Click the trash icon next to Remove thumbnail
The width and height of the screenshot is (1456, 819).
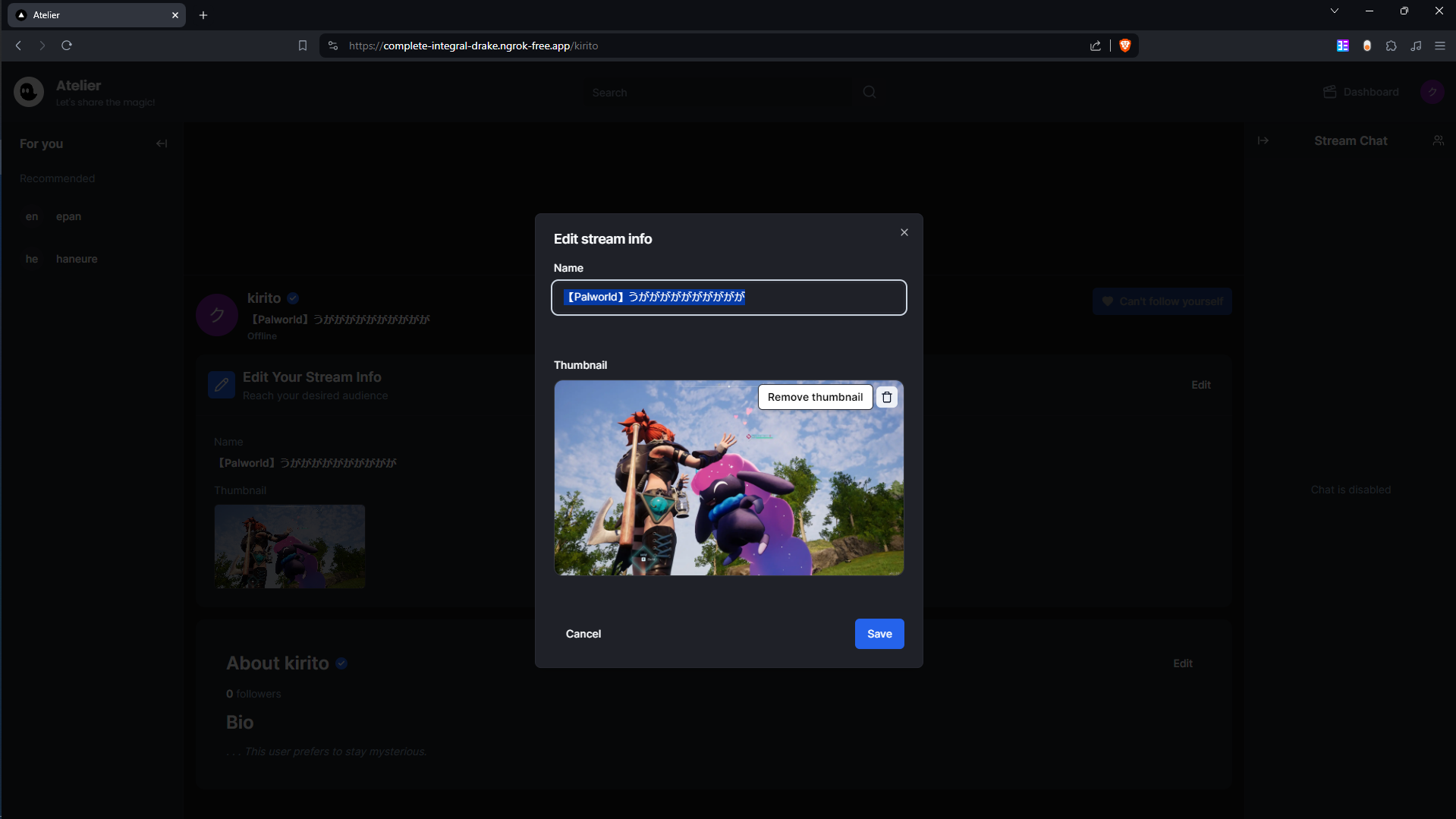pos(887,397)
